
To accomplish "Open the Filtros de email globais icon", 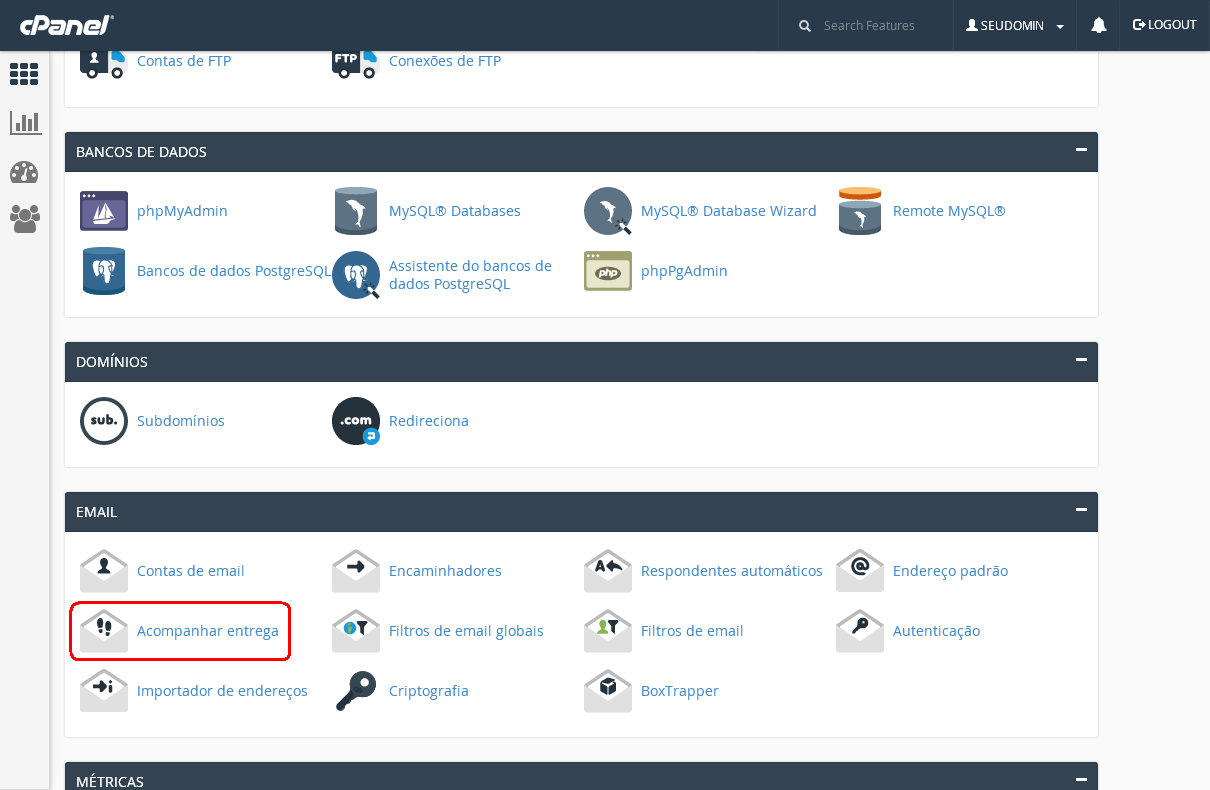I will (356, 631).
